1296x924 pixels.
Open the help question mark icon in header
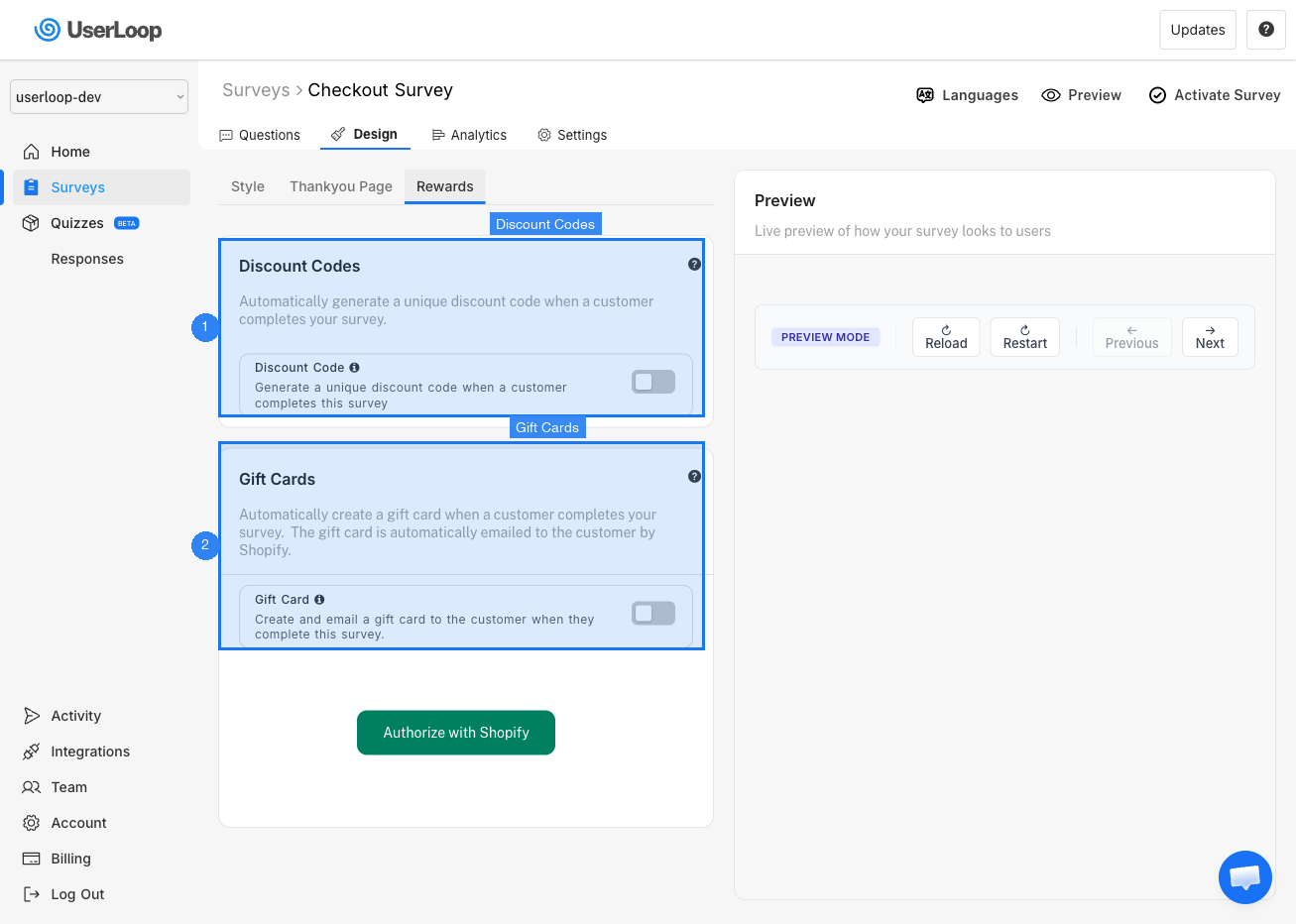click(x=1266, y=30)
